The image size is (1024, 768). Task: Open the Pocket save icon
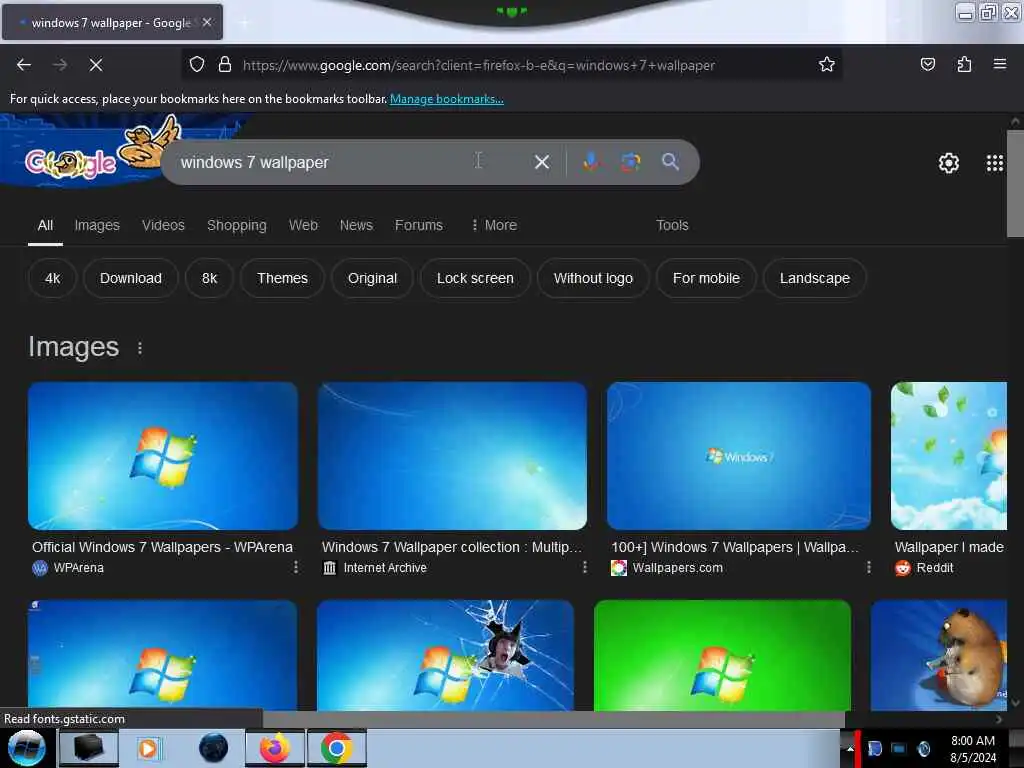[927, 65]
